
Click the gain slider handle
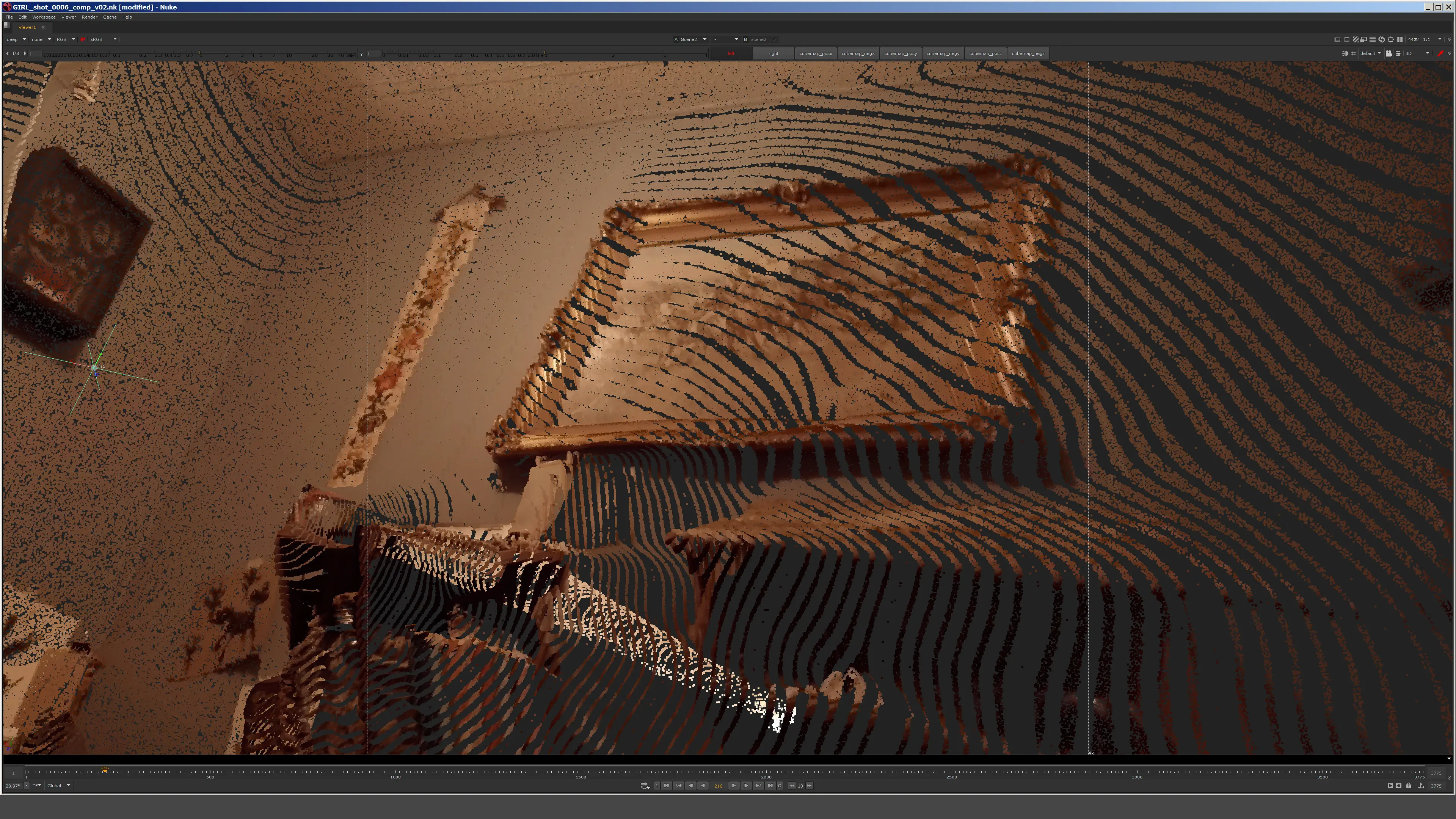click(x=199, y=53)
